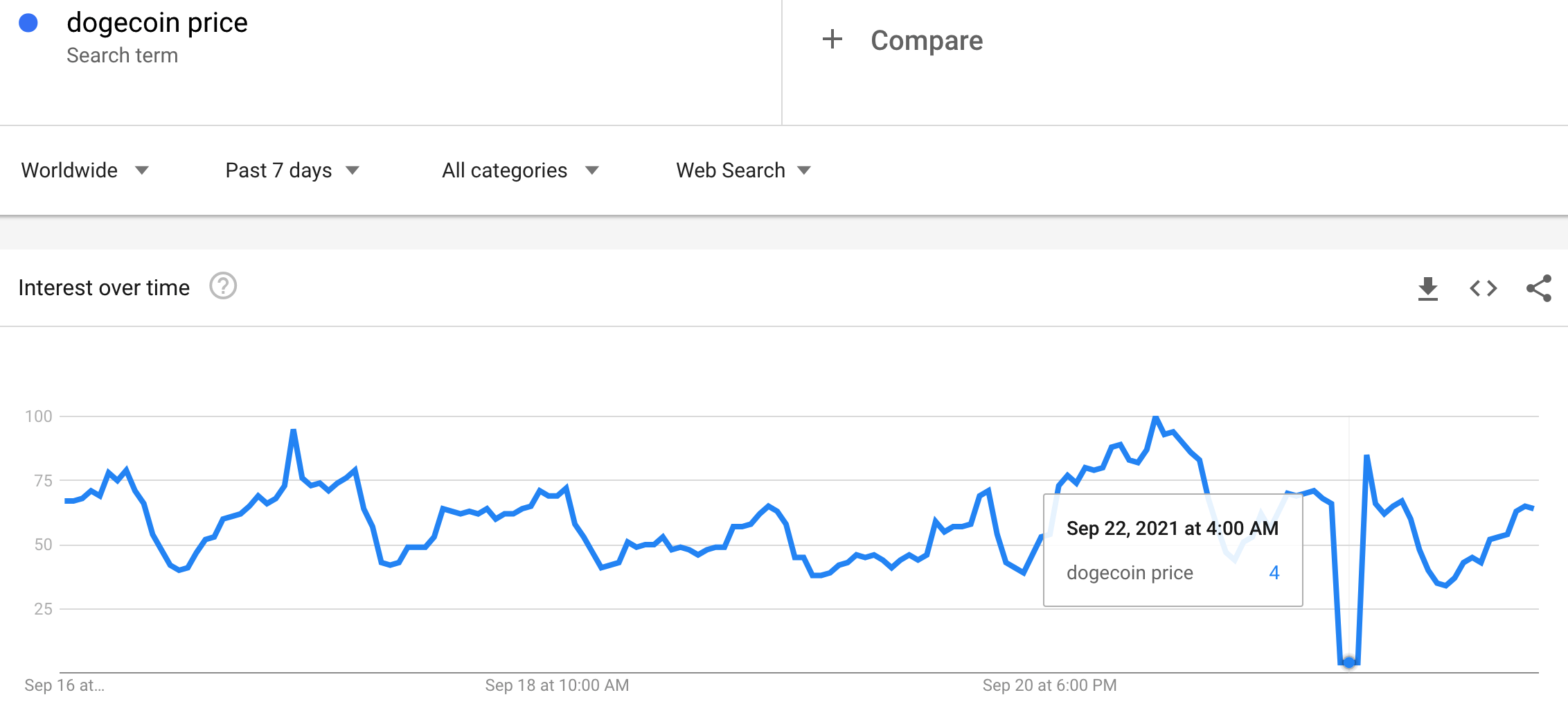Viewport: 1568px width, 704px height.
Task: Click the Sep 22 low data point
Action: coord(1348,663)
